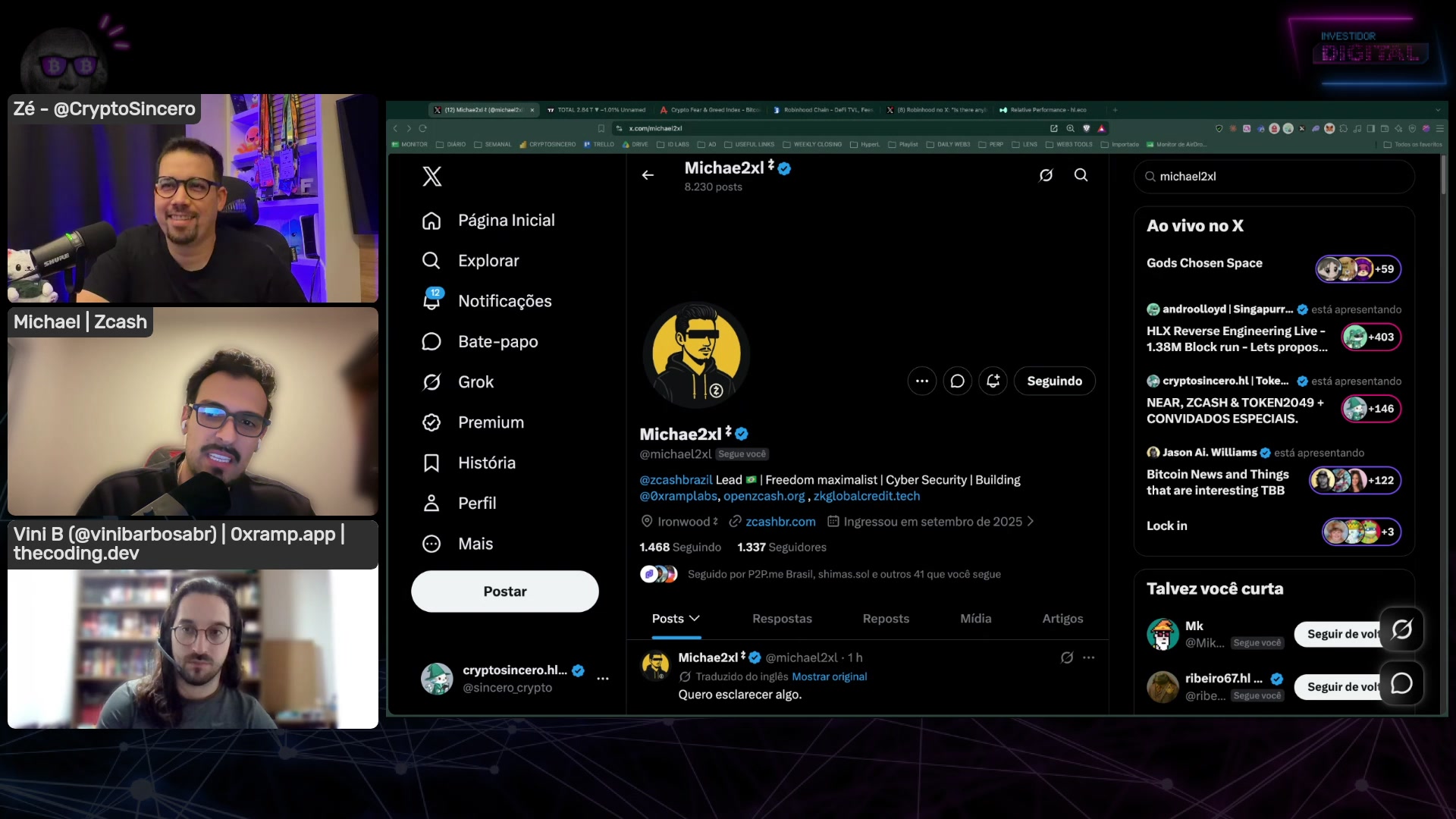
Task: Open the SEMANAL bookmarks folder
Action: point(493,144)
